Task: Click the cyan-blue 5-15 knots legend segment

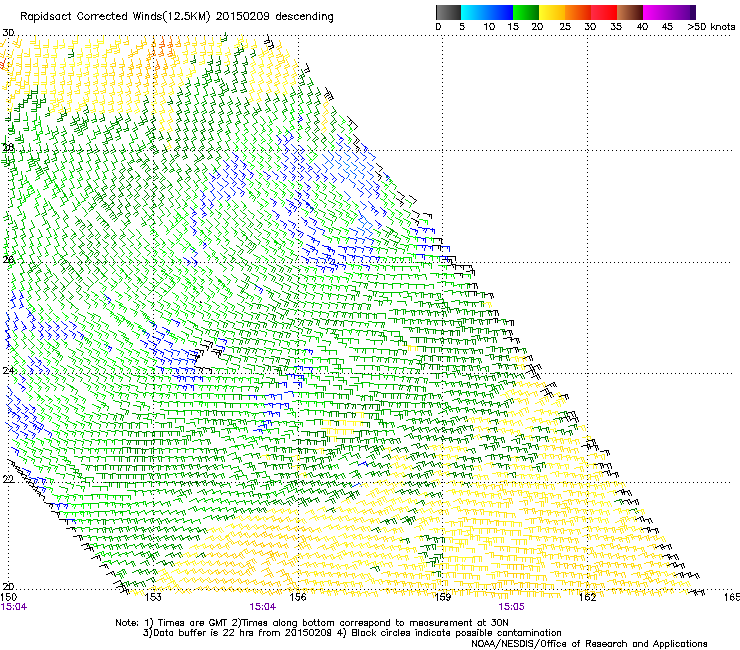Action: pyautogui.click(x=487, y=12)
